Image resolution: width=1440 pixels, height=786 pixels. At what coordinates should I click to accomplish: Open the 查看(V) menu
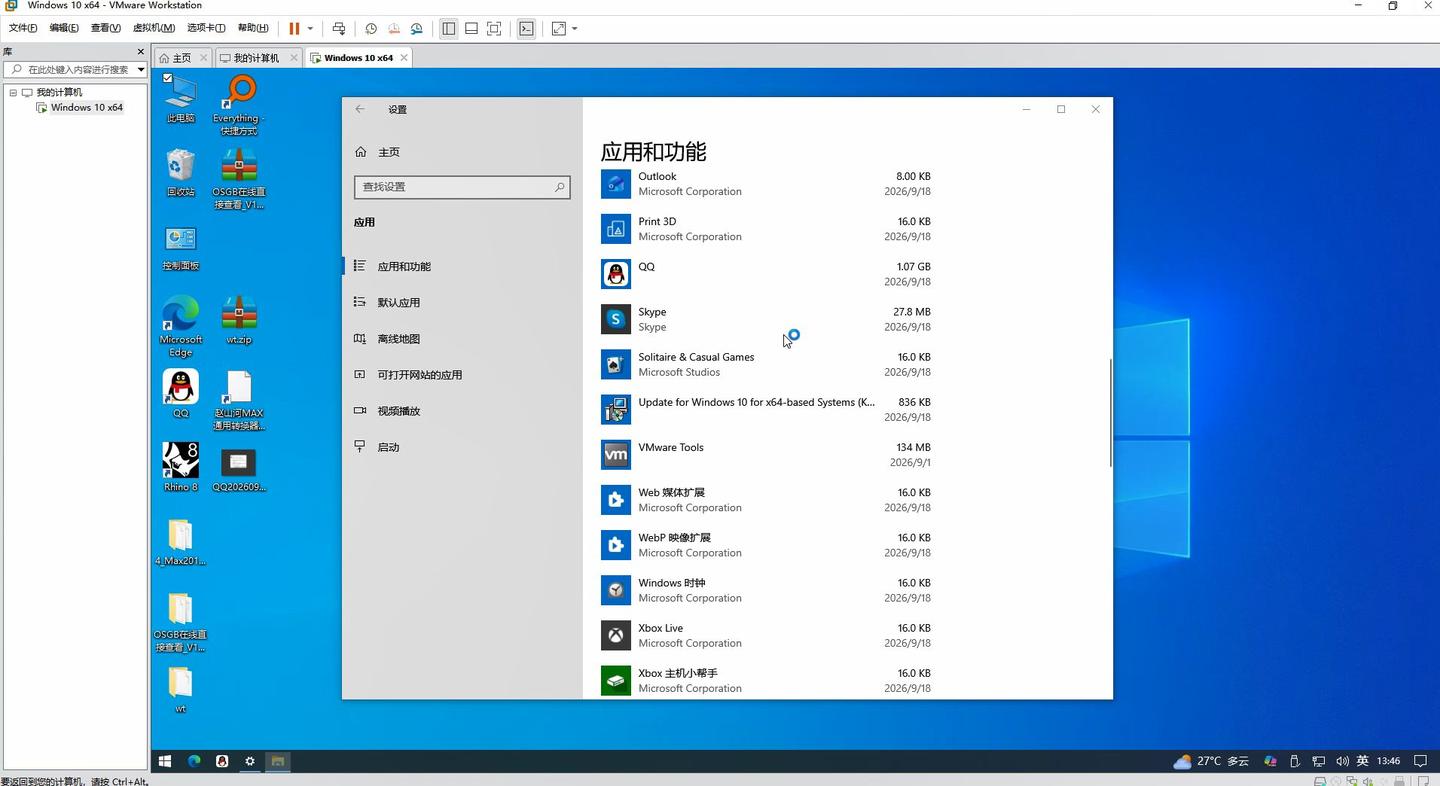point(106,28)
